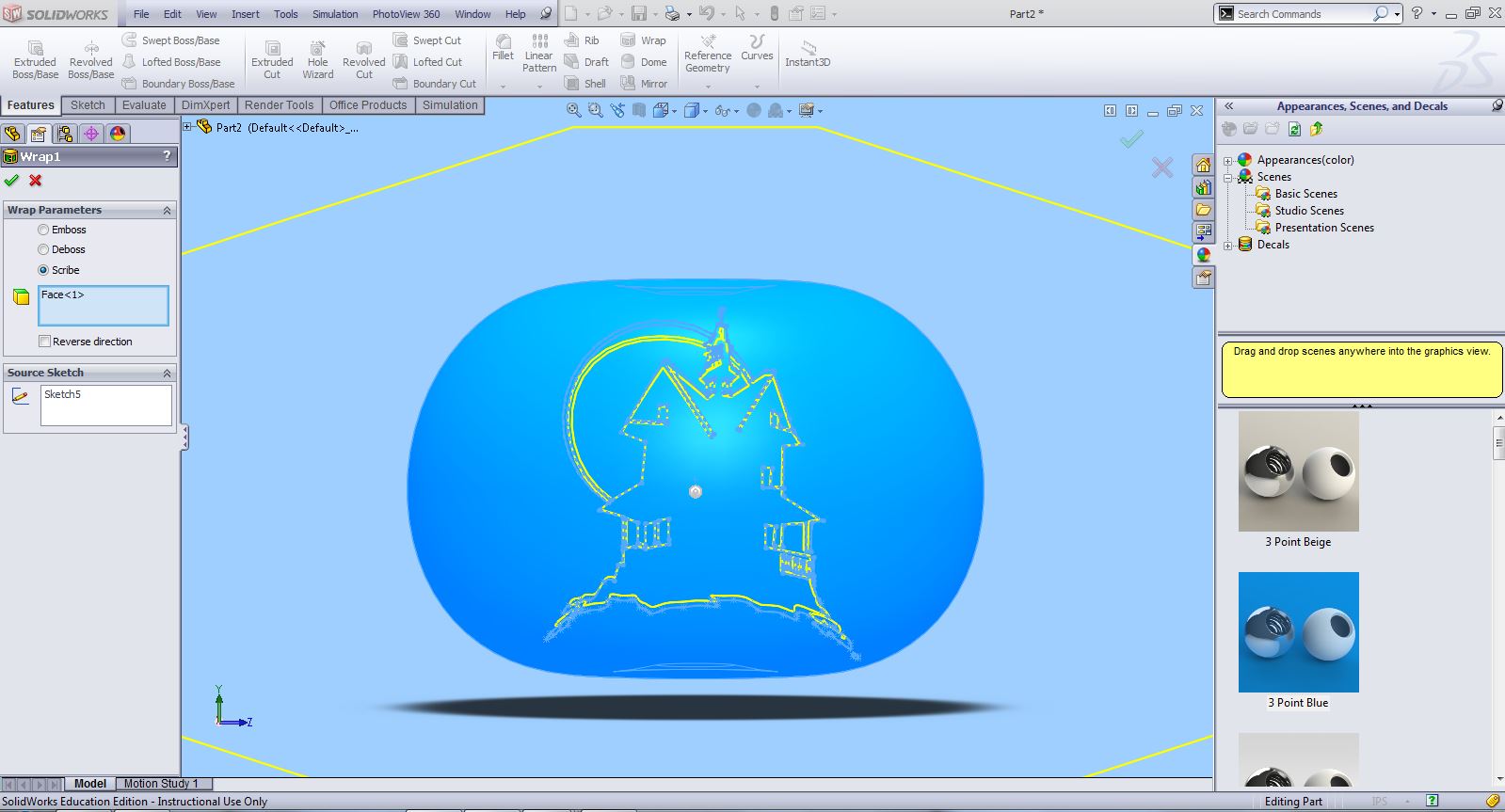The image size is (1505, 812).
Task: Refresh the appearances library
Action: 1294,129
